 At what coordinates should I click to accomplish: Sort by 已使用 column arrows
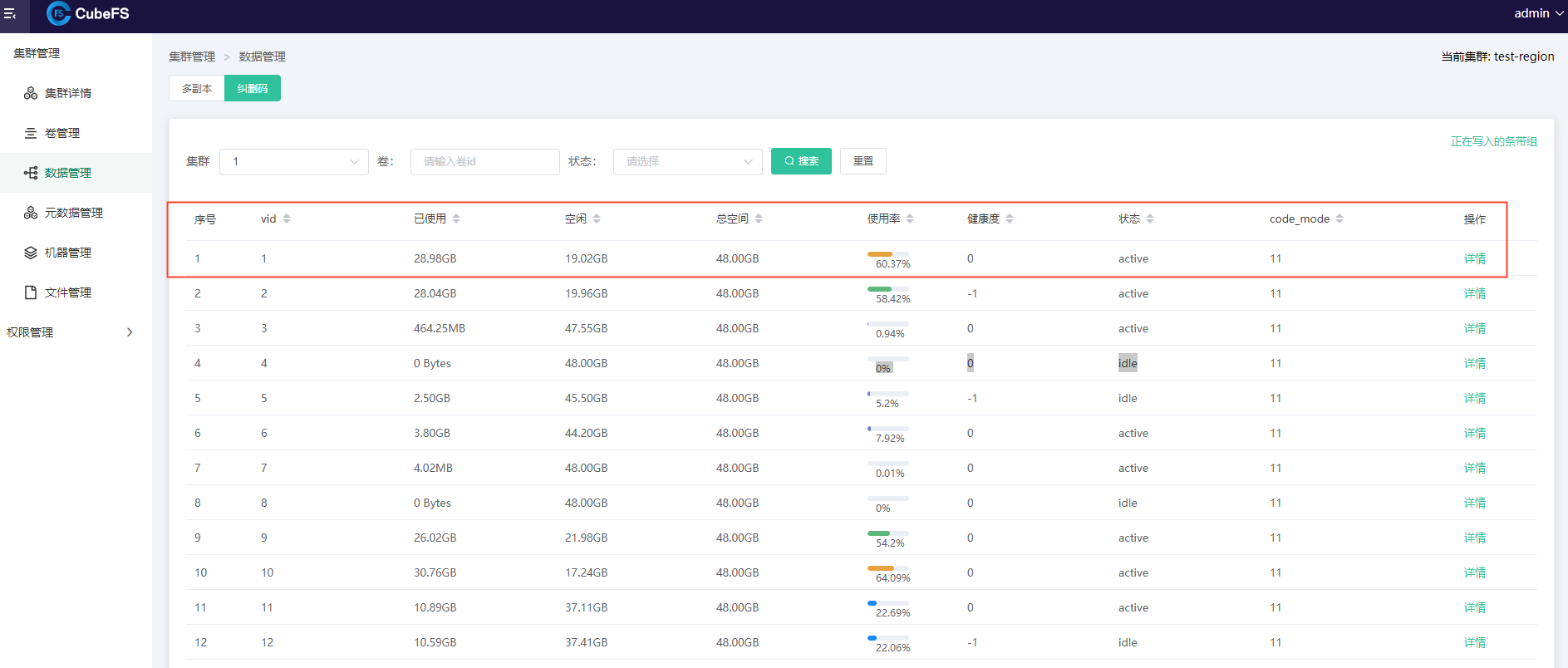point(456,219)
